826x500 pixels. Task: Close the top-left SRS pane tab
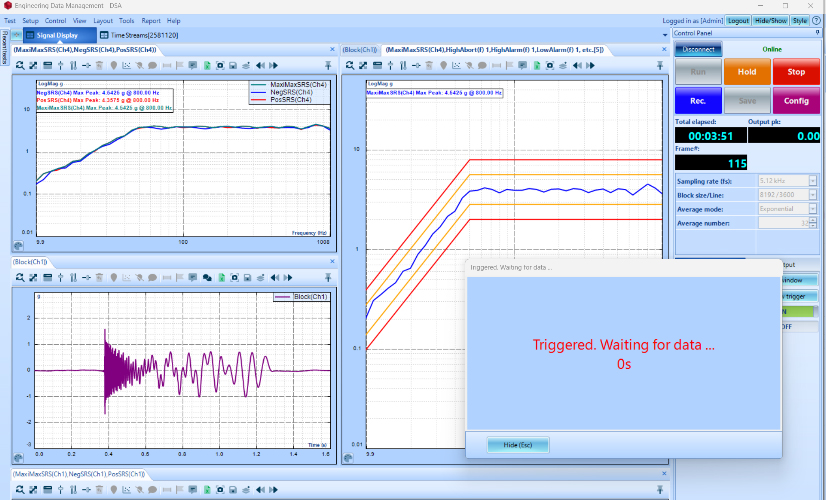[331, 49]
